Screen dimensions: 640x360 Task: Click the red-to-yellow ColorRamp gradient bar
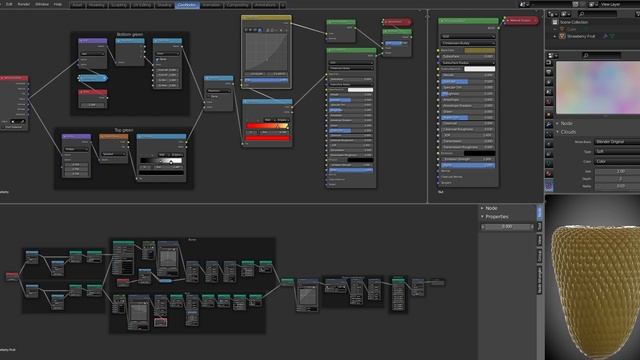[x=267, y=126]
